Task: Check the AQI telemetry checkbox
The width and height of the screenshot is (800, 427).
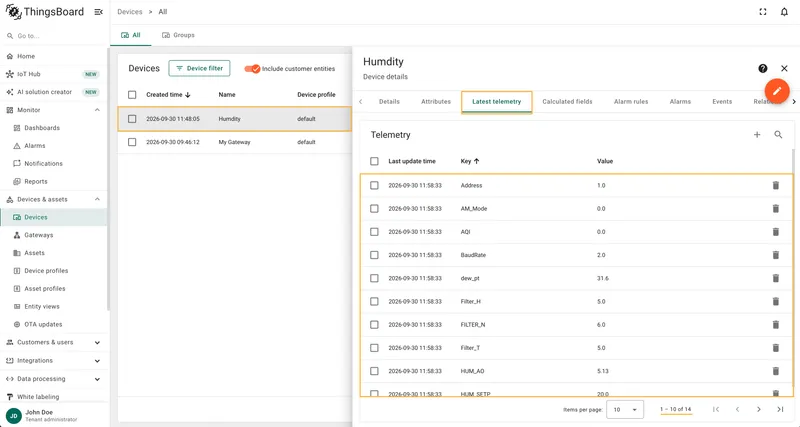Action: (374, 232)
